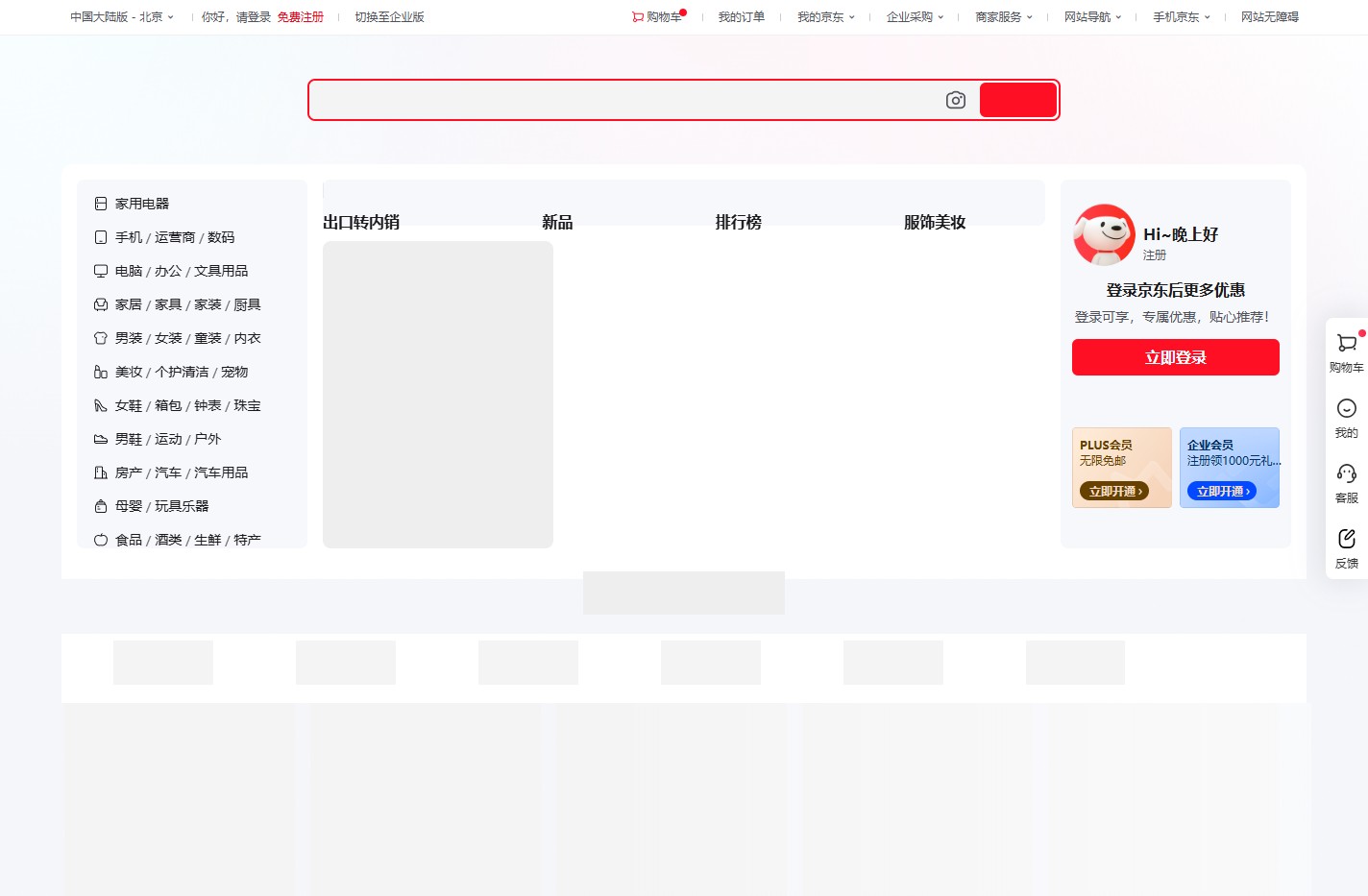Click the high-heel icon beside 女鞋
This screenshot has height=896, width=1368.
101,405
